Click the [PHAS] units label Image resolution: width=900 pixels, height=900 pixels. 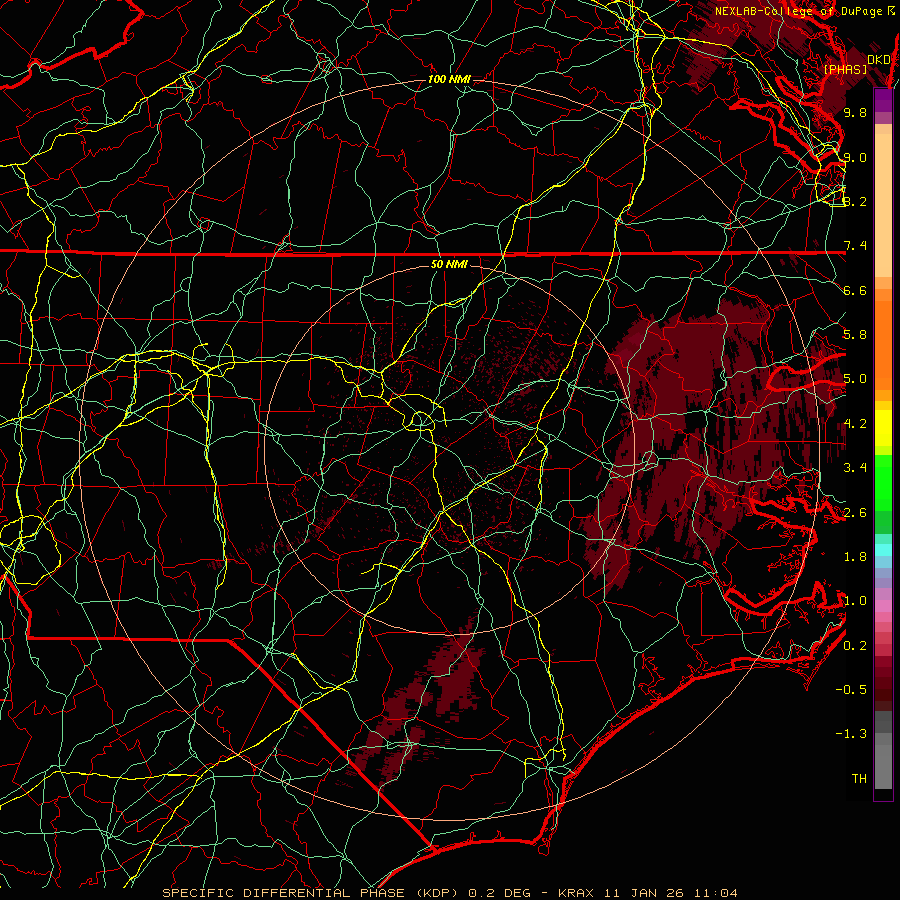coord(845,69)
